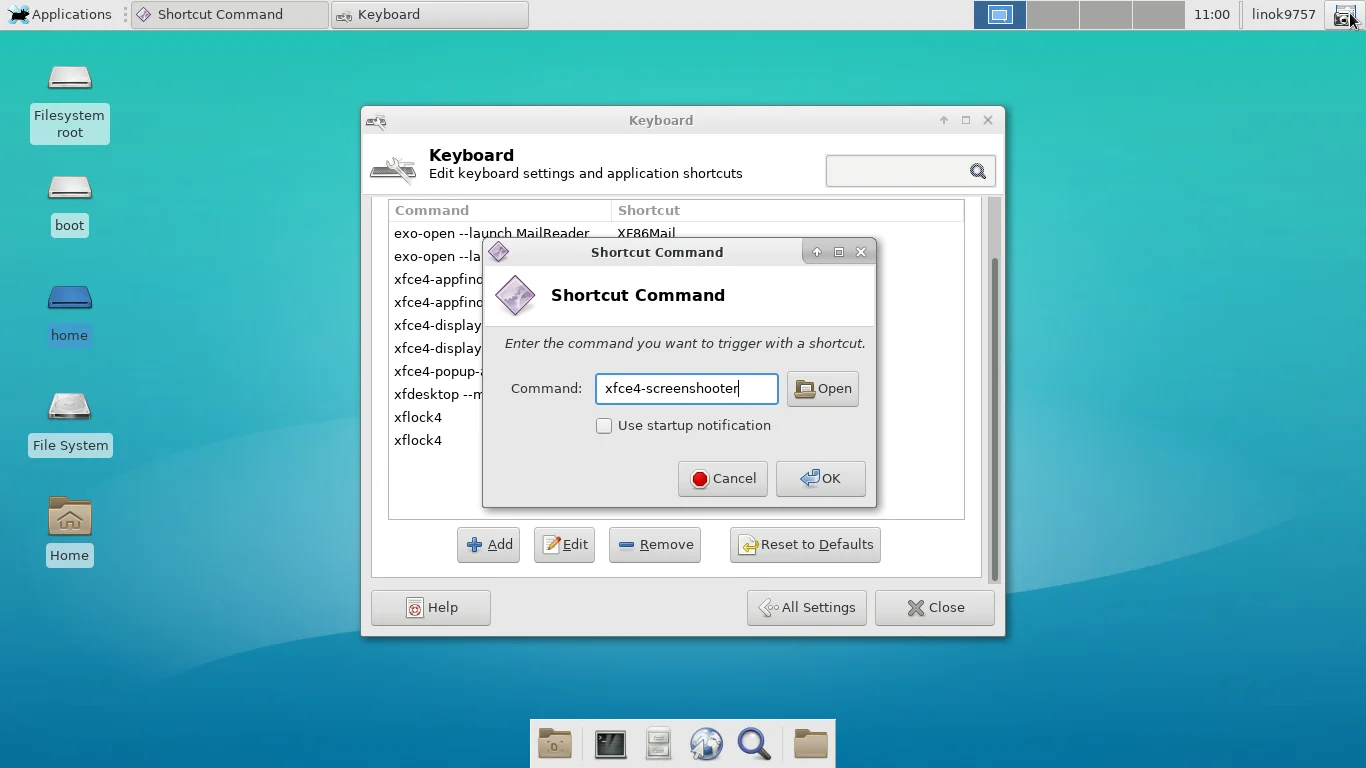This screenshot has width=1366, height=768.
Task: Switch to the Keyboard taskbar window
Action: pos(429,15)
